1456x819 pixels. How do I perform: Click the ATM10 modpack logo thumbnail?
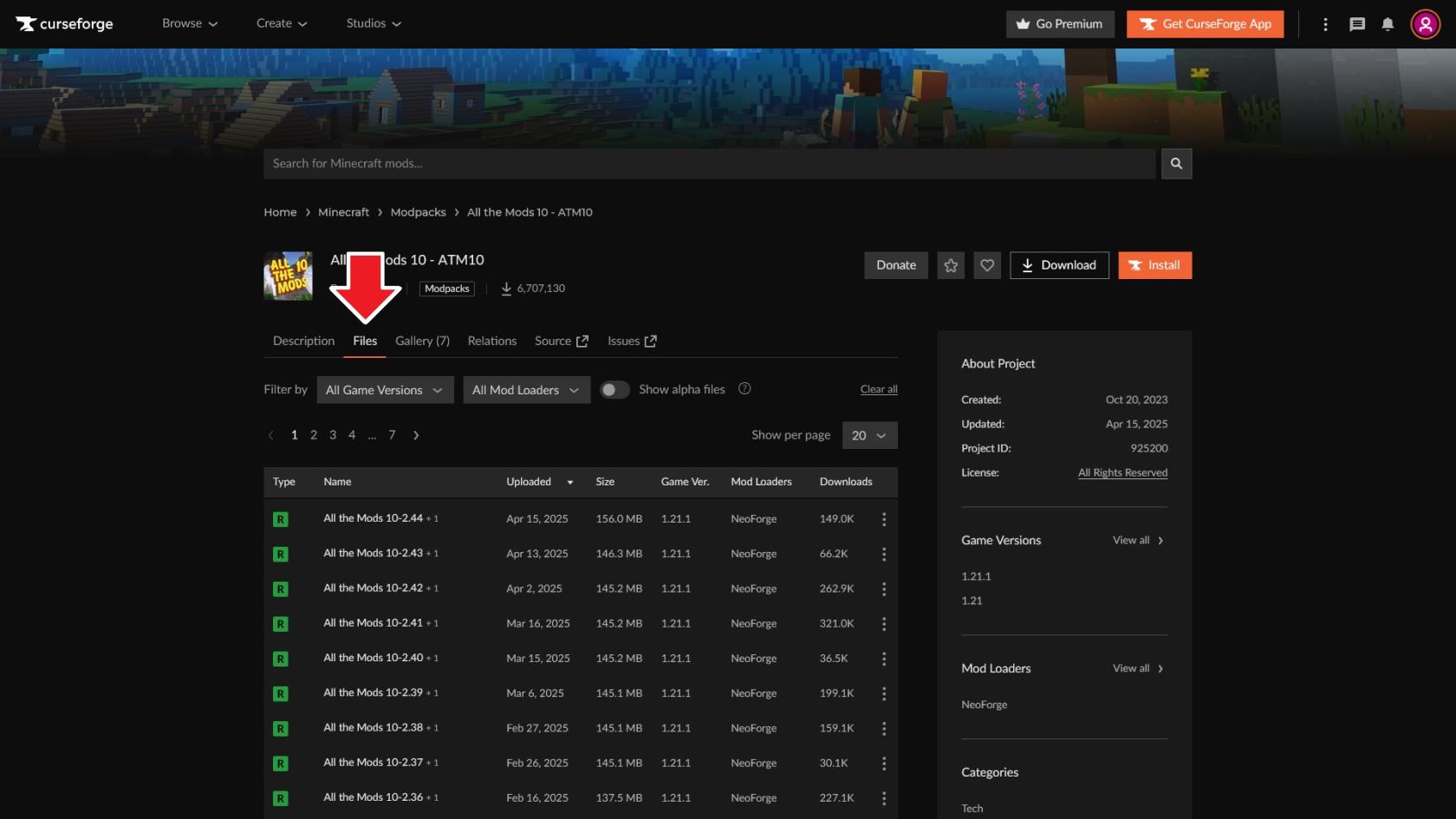click(x=288, y=276)
